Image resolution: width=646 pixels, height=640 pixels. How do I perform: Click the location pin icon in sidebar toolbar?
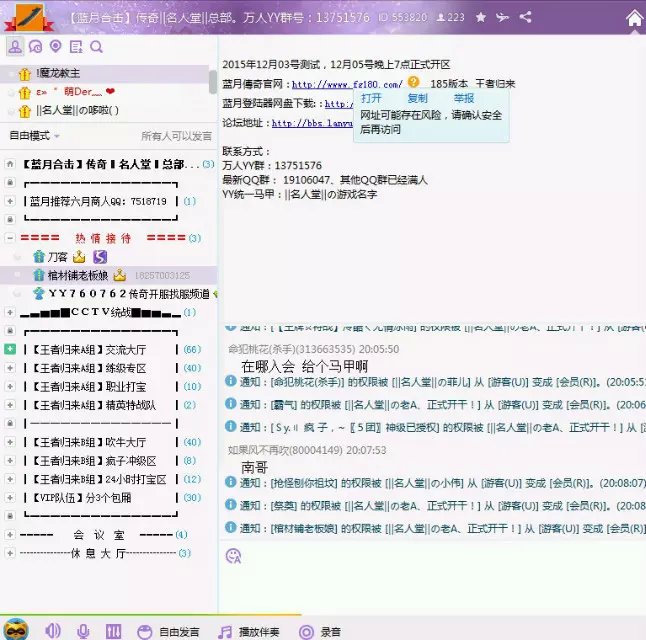coord(56,47)
